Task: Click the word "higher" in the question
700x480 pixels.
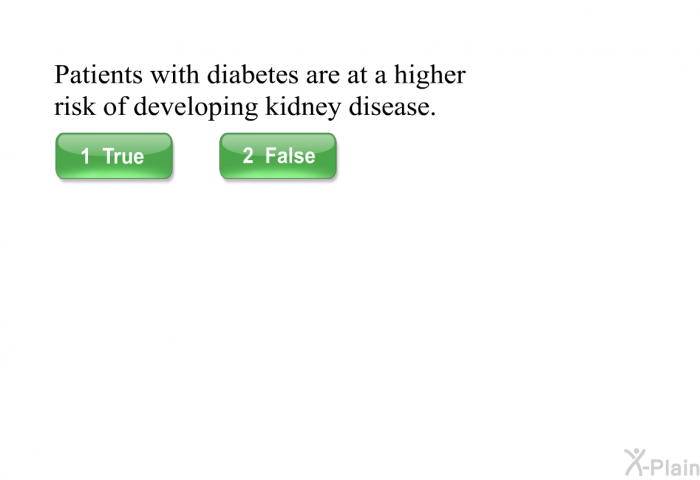Action: (430, 76)
